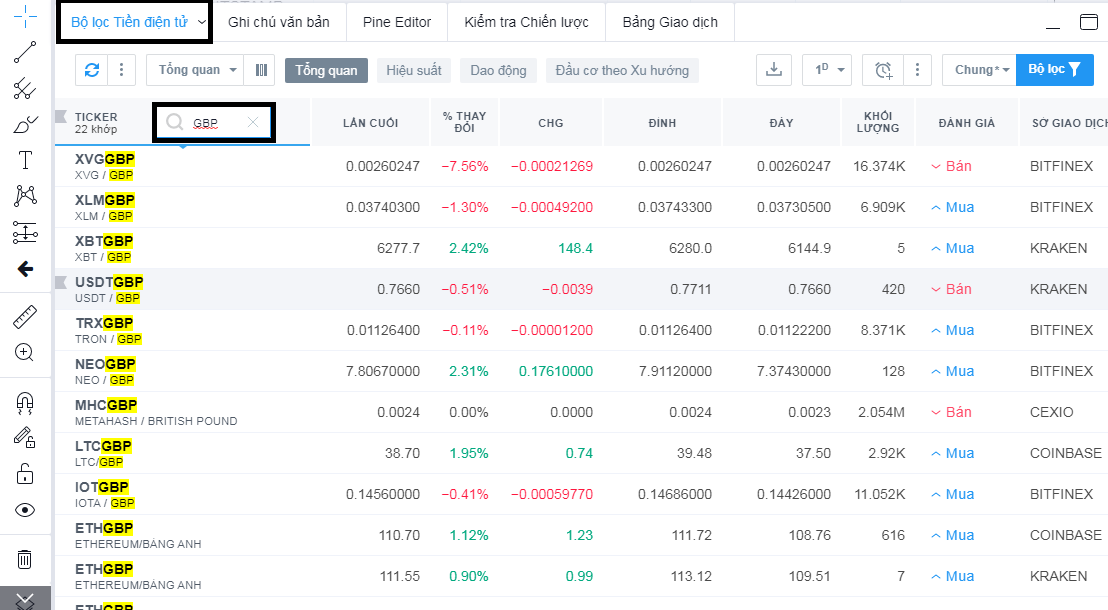Screen dimensions: 1108x610
Task: Open the Bộ lọc Tiền điện tử dropdown
Action: coord(134,22)
